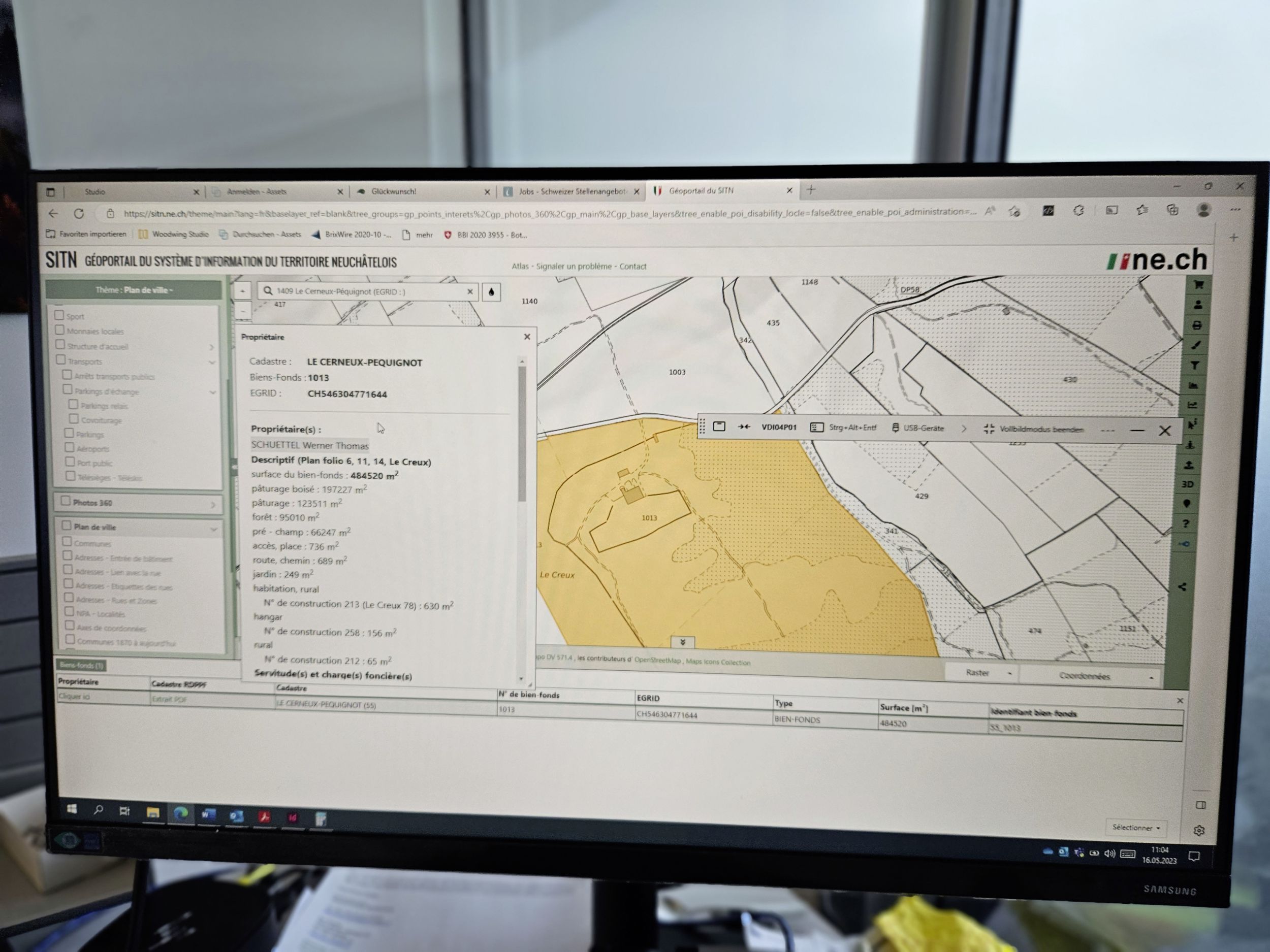Open the help question mark
Image resolution: width=1270 pixels, height=952 pixels.
click(1186, 523)
